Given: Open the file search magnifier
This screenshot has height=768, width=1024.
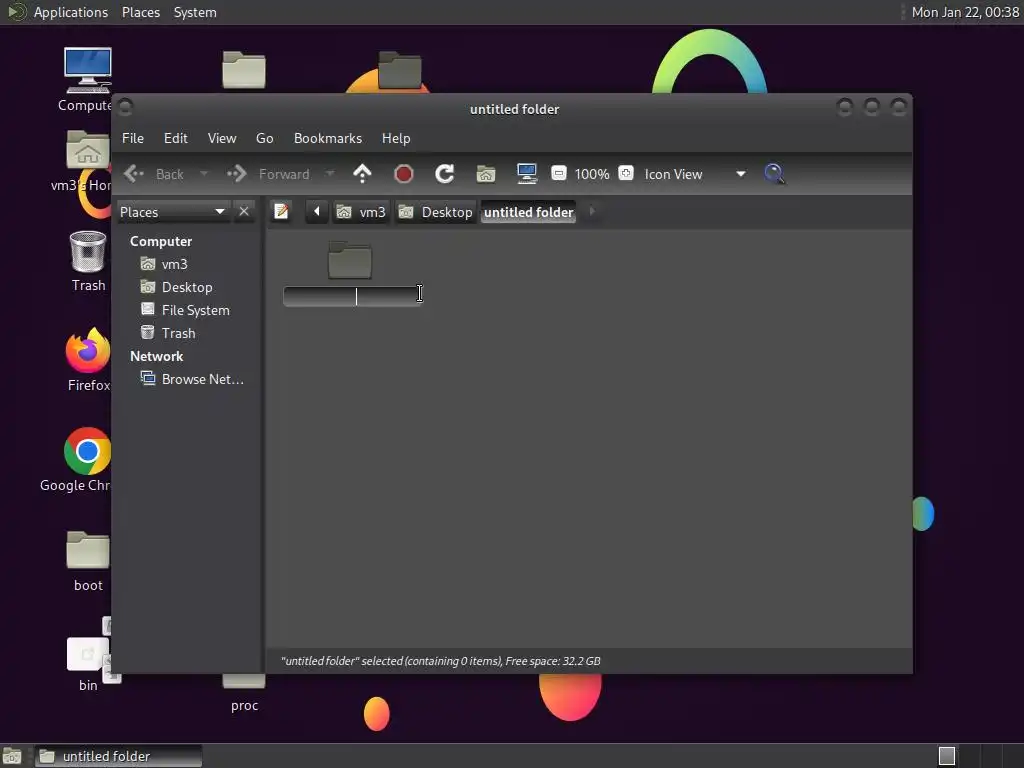Looking at the screenshot, I should tap(775, 174).
